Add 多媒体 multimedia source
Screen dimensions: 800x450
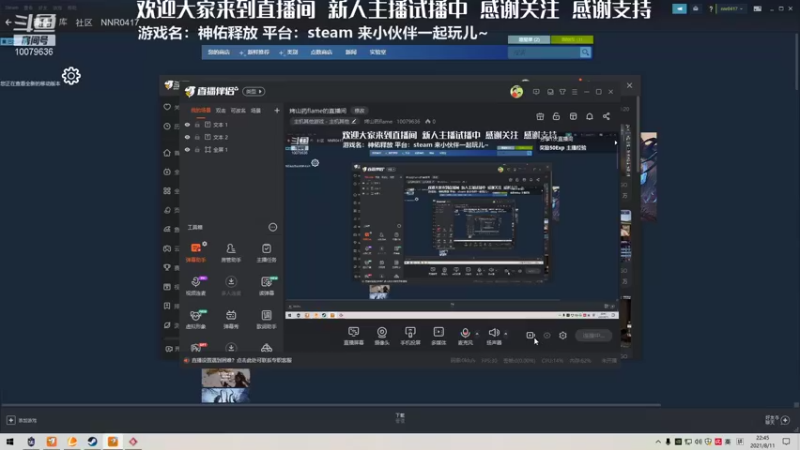(x=438, y=336)
